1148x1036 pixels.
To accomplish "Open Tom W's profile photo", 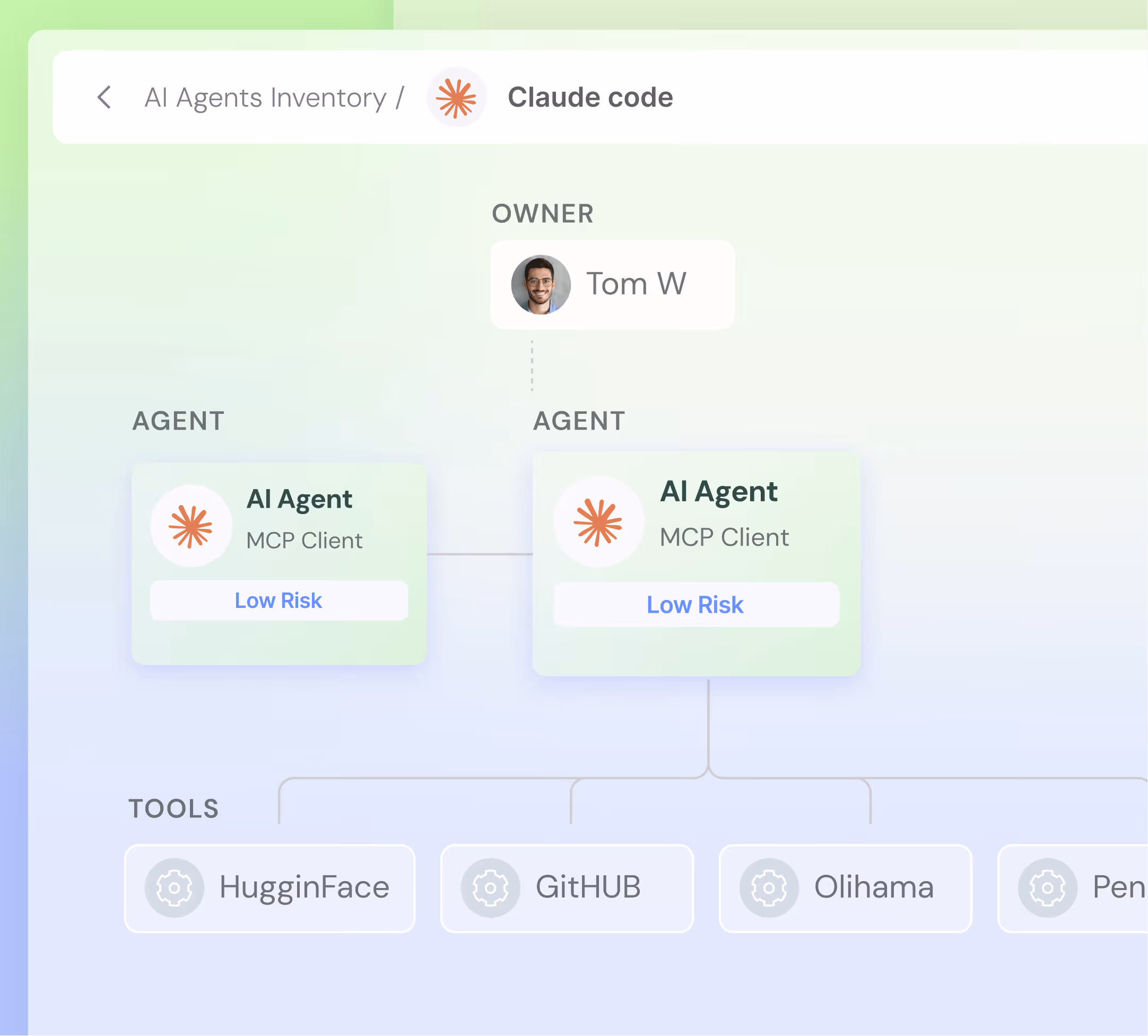I will 541,285.
